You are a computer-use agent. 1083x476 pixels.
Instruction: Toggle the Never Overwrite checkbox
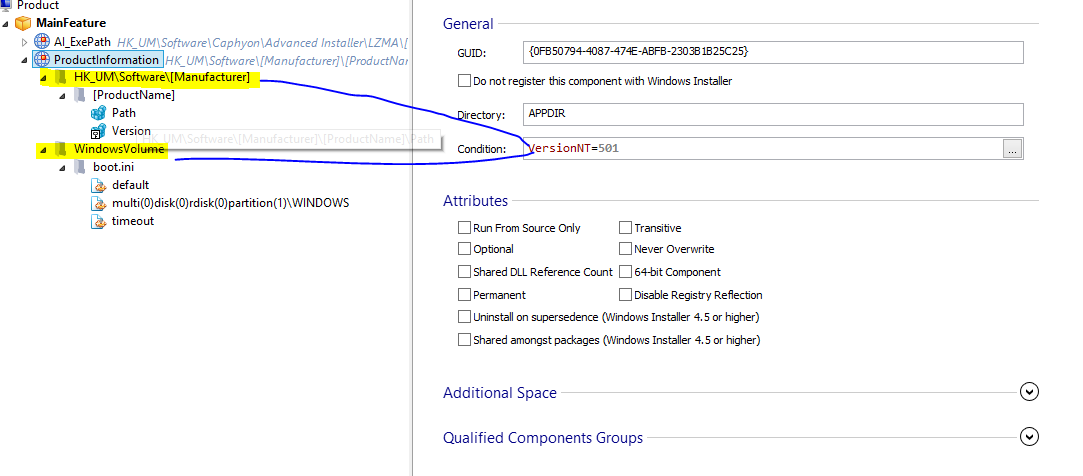625,249
